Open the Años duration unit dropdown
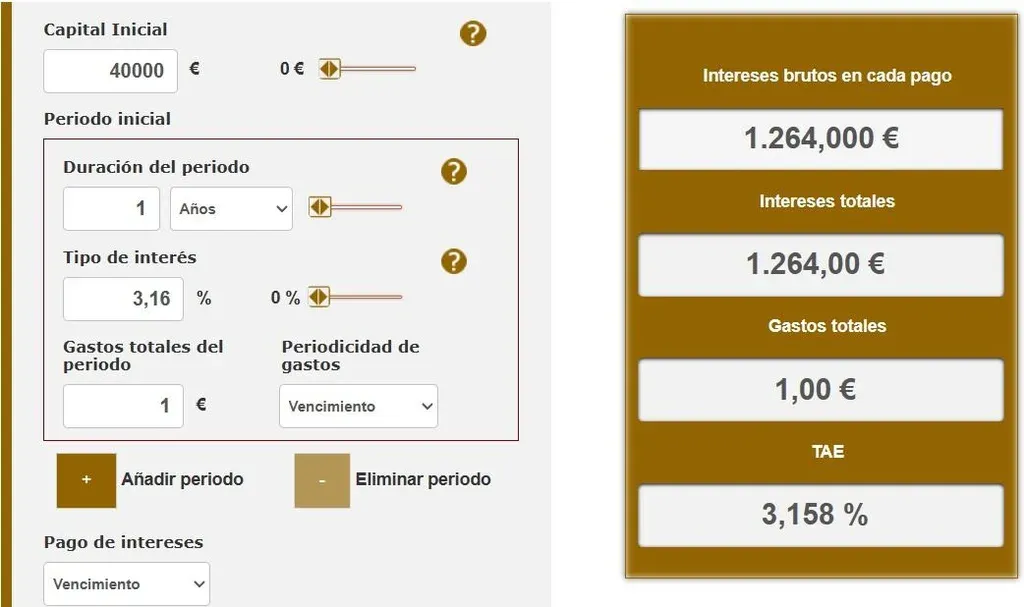Screen dimensions: 1024x607 pos(231,209)
